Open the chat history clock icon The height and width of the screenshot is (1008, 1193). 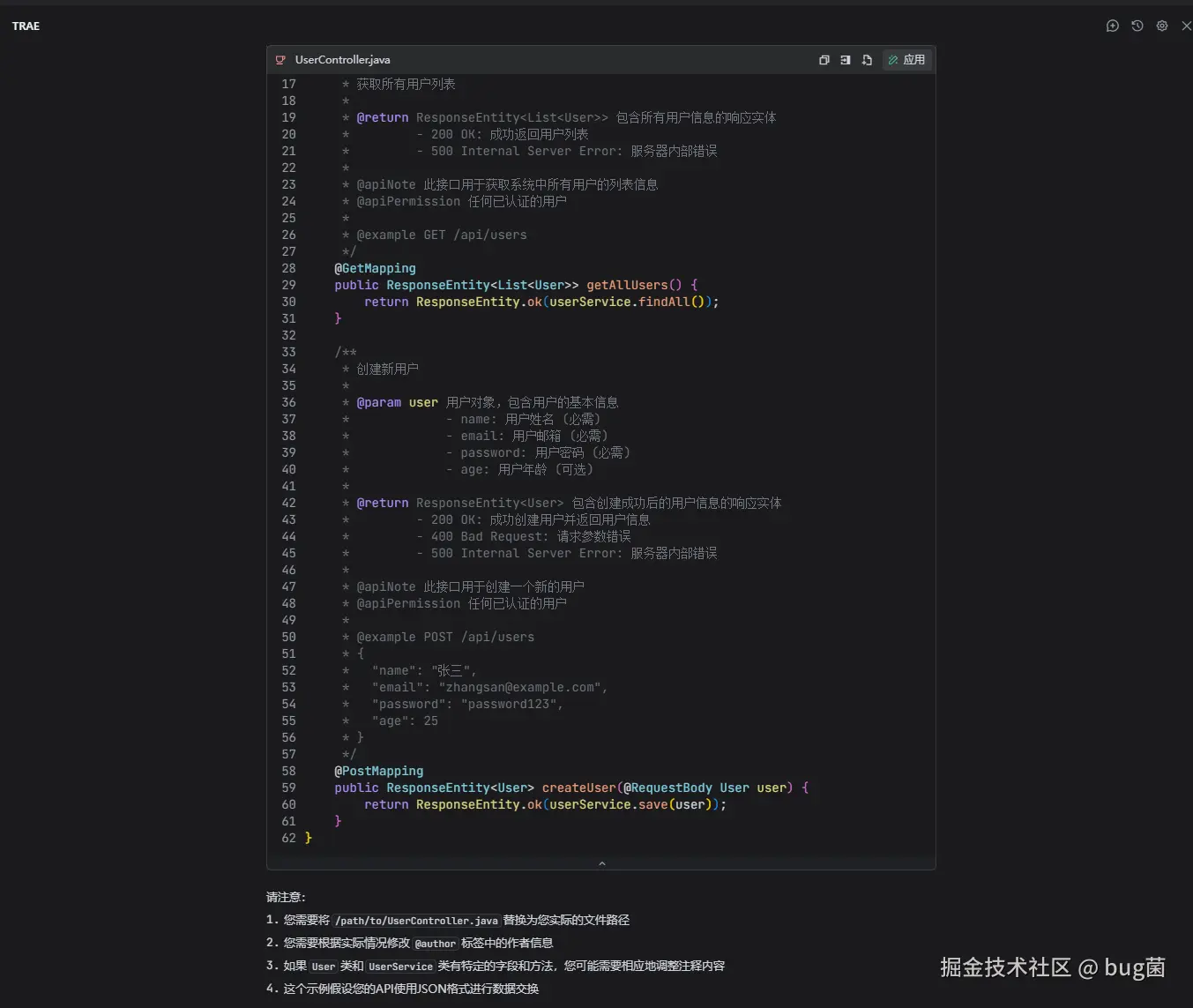pyautogui.click(x=1137, y=26)
